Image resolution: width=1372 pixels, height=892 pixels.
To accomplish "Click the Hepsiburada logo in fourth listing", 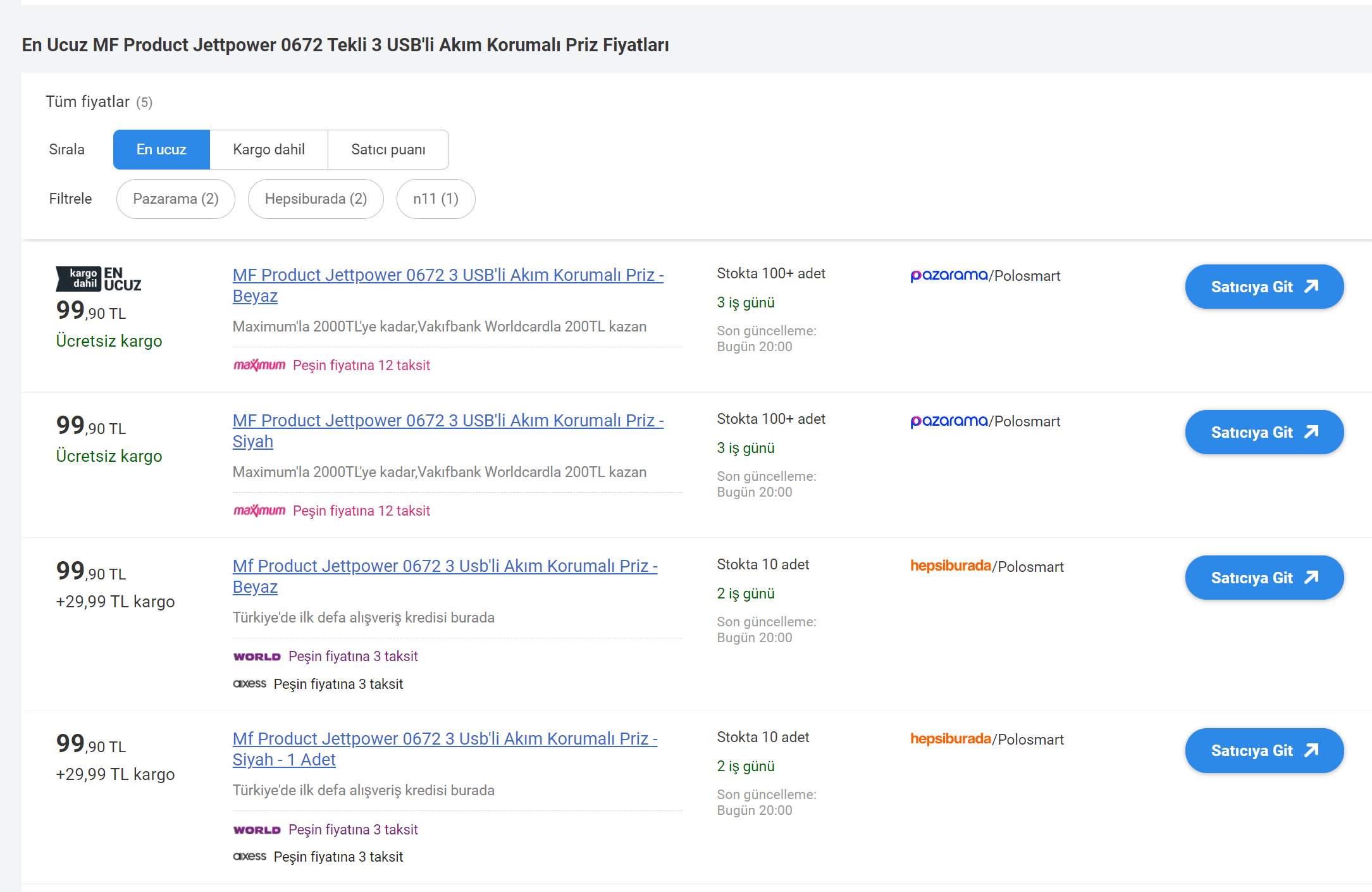I will pos(950,738).
